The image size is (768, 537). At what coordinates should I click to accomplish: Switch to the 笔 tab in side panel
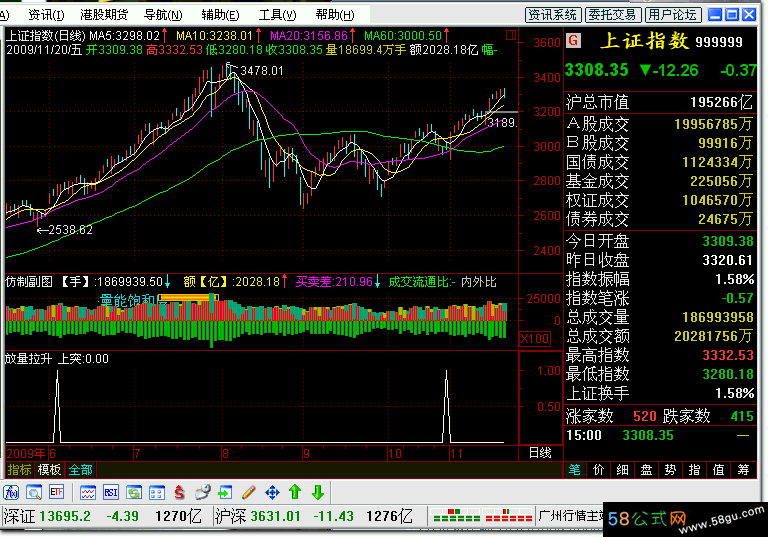575,470
